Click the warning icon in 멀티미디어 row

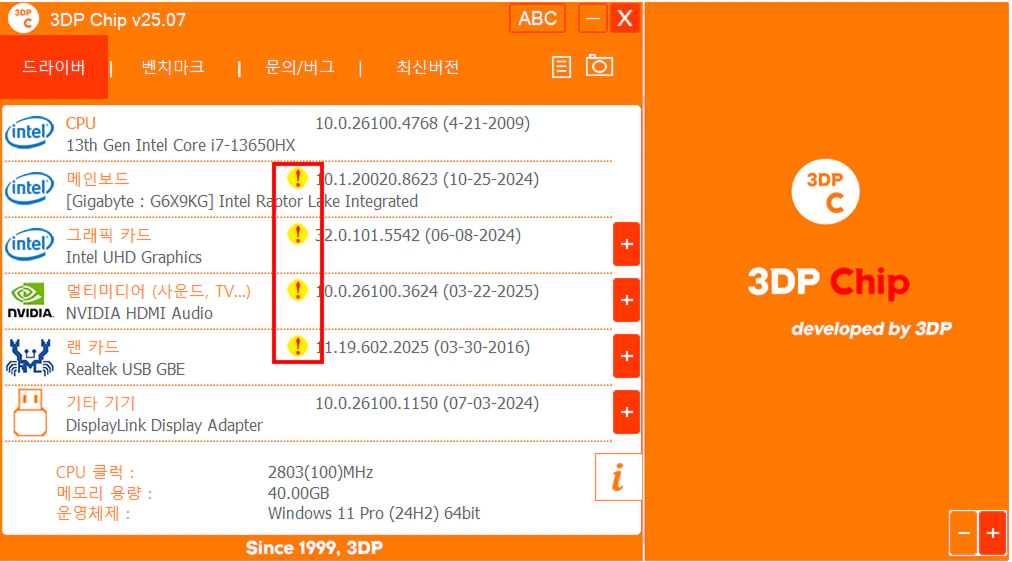pyautogui.click(x=297, y=290)
